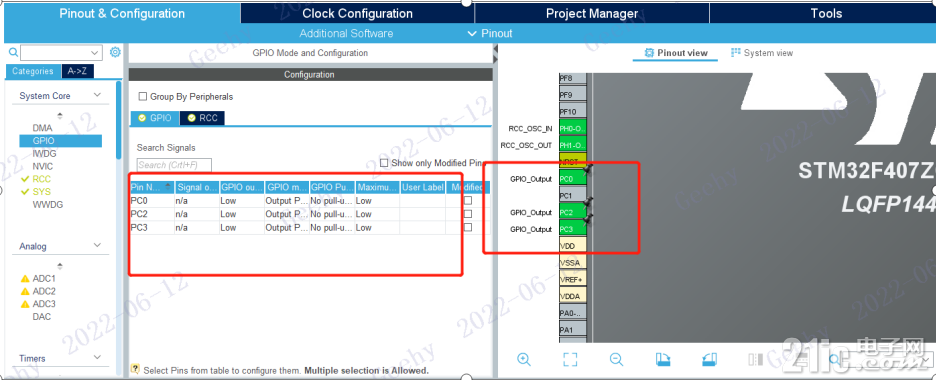Click the ADC1 warning icon

pyautogui.click(x=25, y=279)
